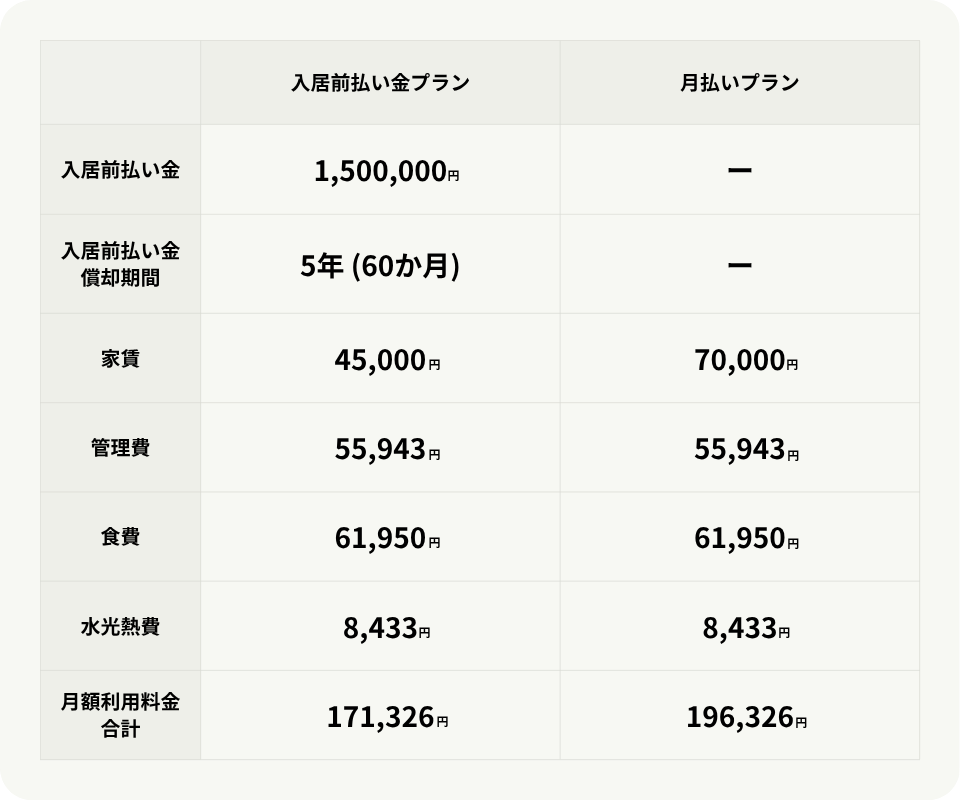The height and width of the screenshot is (800, 960).
Task: Click 61,950円 in the 入居前払い金プラン column
Action: coord(387,539)
